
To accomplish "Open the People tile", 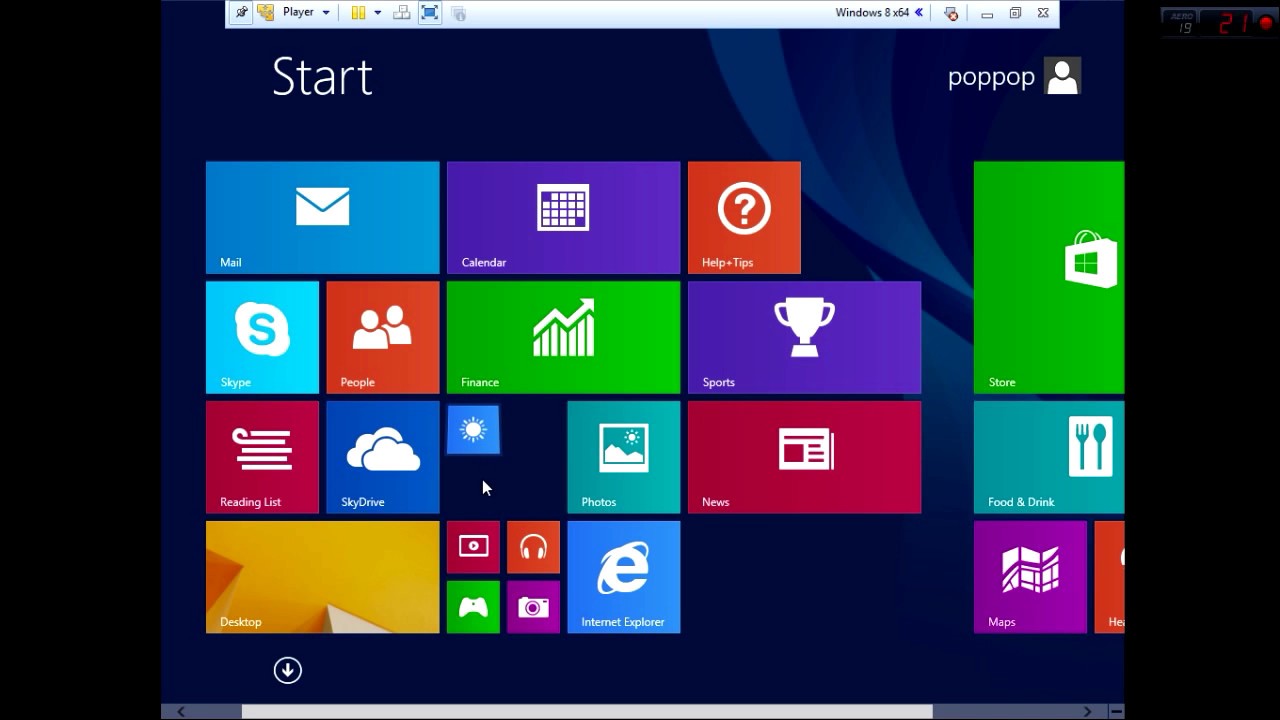I will click(382, 337).
